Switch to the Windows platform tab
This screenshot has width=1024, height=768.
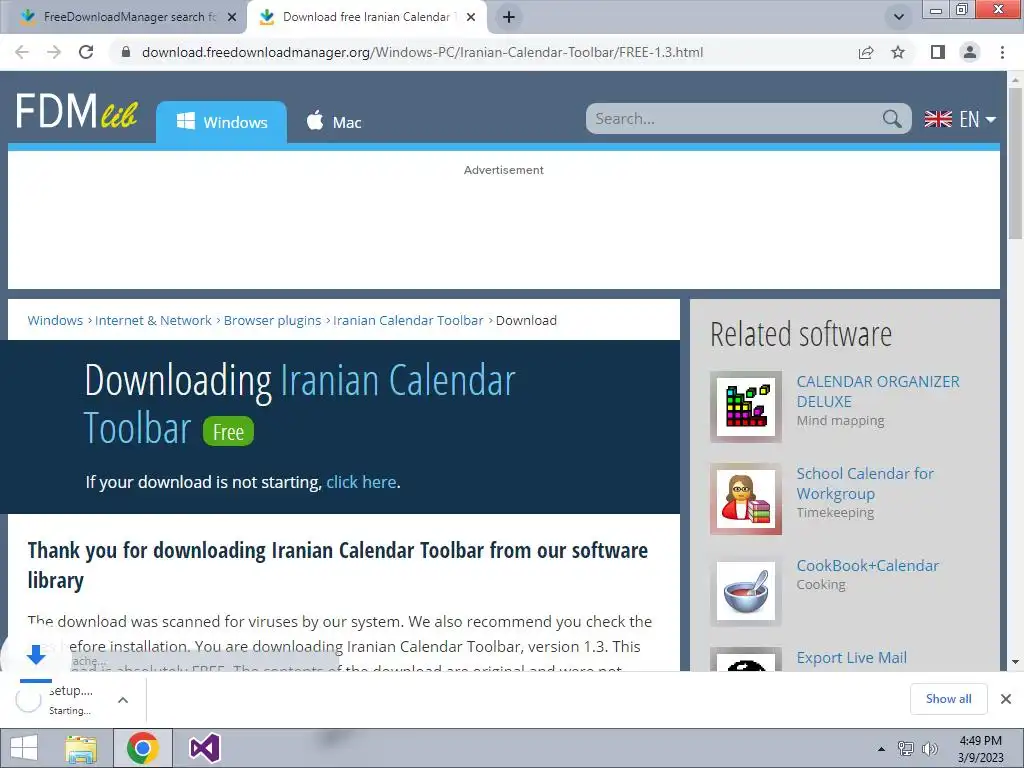tap(221, 122)
